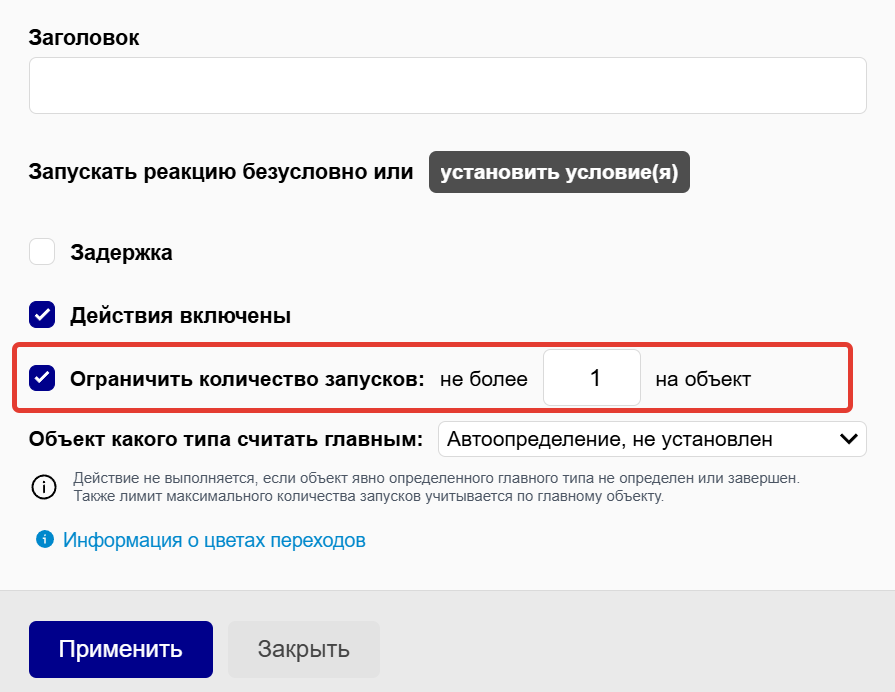Enable the Задержка checkbox
This screenshot has height=692, width=895.
click(42, 252)
